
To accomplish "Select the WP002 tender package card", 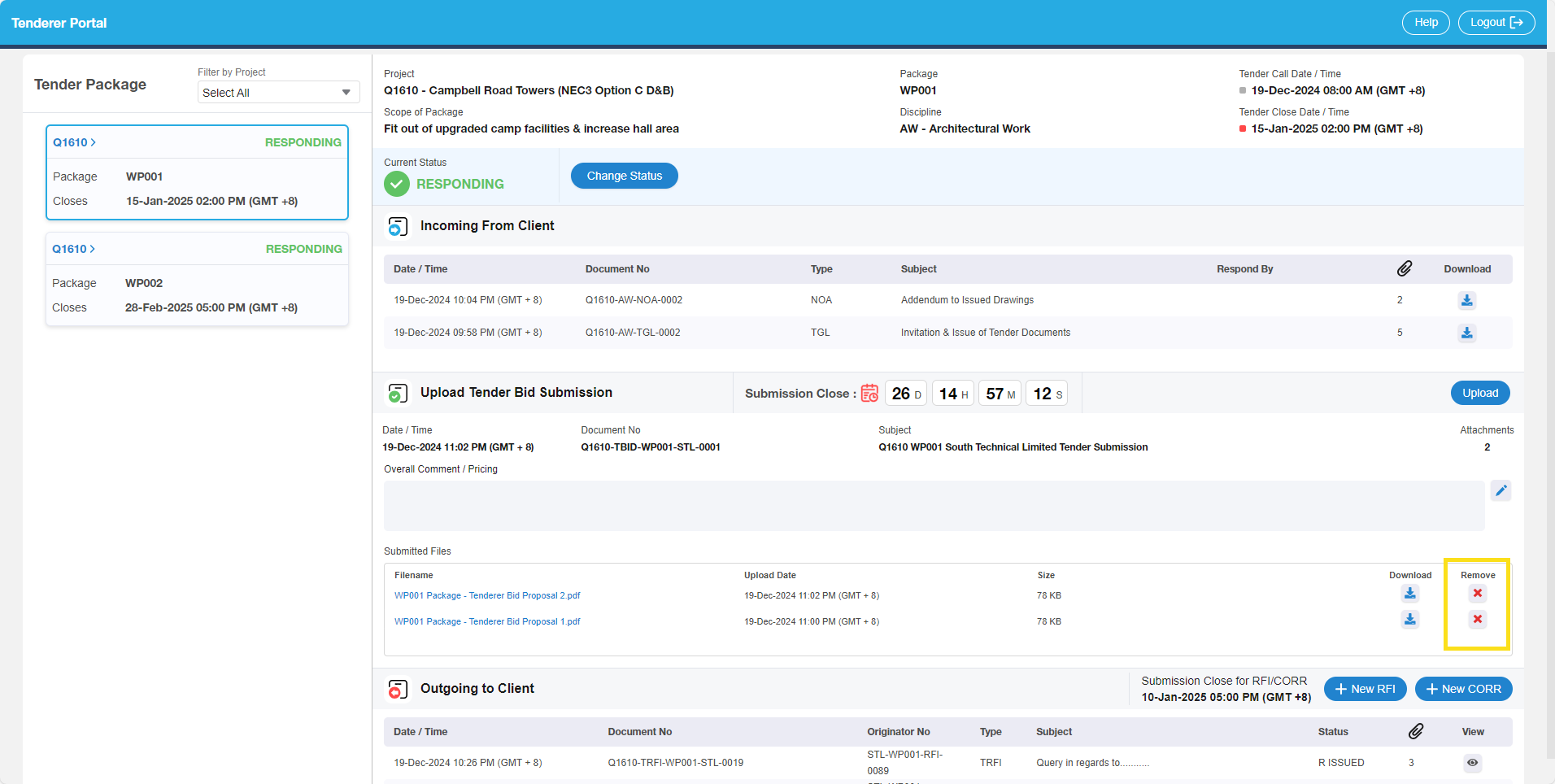I will pos(197,279).
